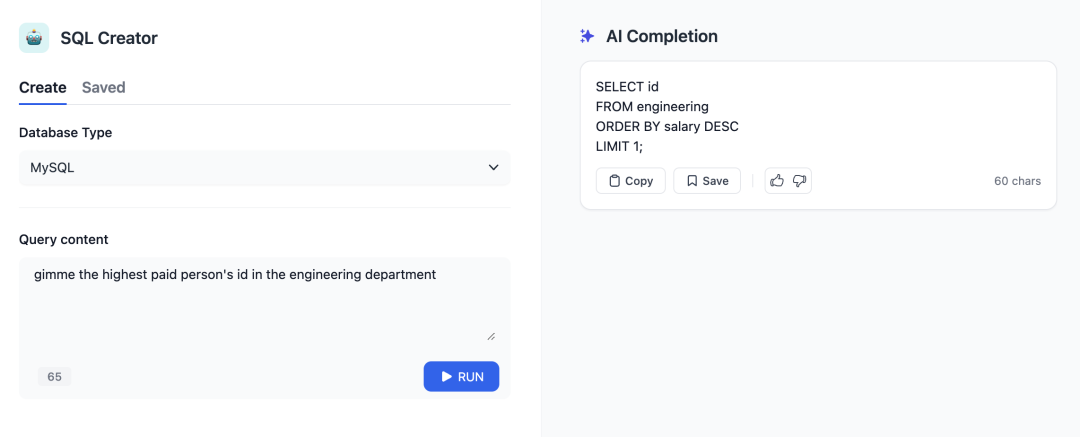Click the clipboard icon on Copy

[615, 181]
